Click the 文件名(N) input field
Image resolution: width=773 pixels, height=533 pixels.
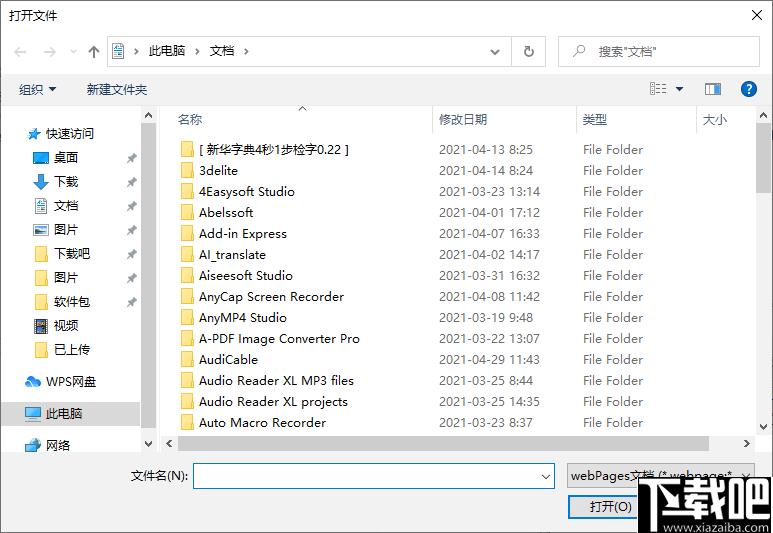coord(374,476)
